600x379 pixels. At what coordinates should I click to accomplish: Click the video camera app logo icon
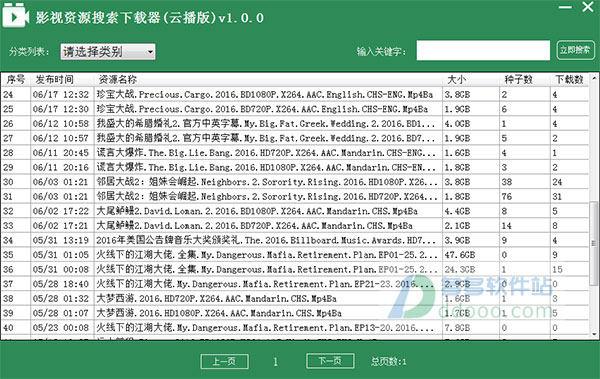coord(15,16)
